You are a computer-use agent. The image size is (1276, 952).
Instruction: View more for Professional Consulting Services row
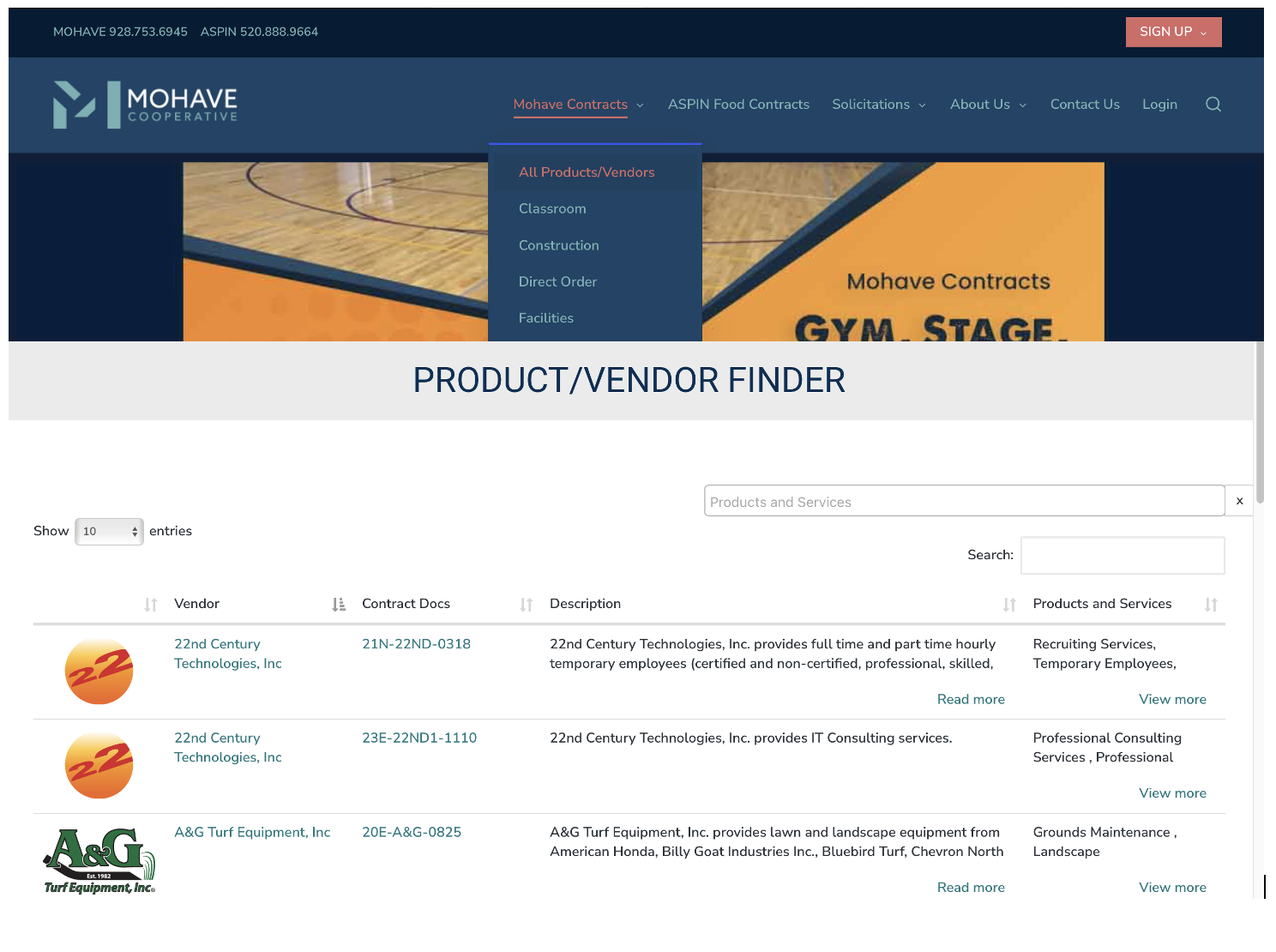point(1172,793)
